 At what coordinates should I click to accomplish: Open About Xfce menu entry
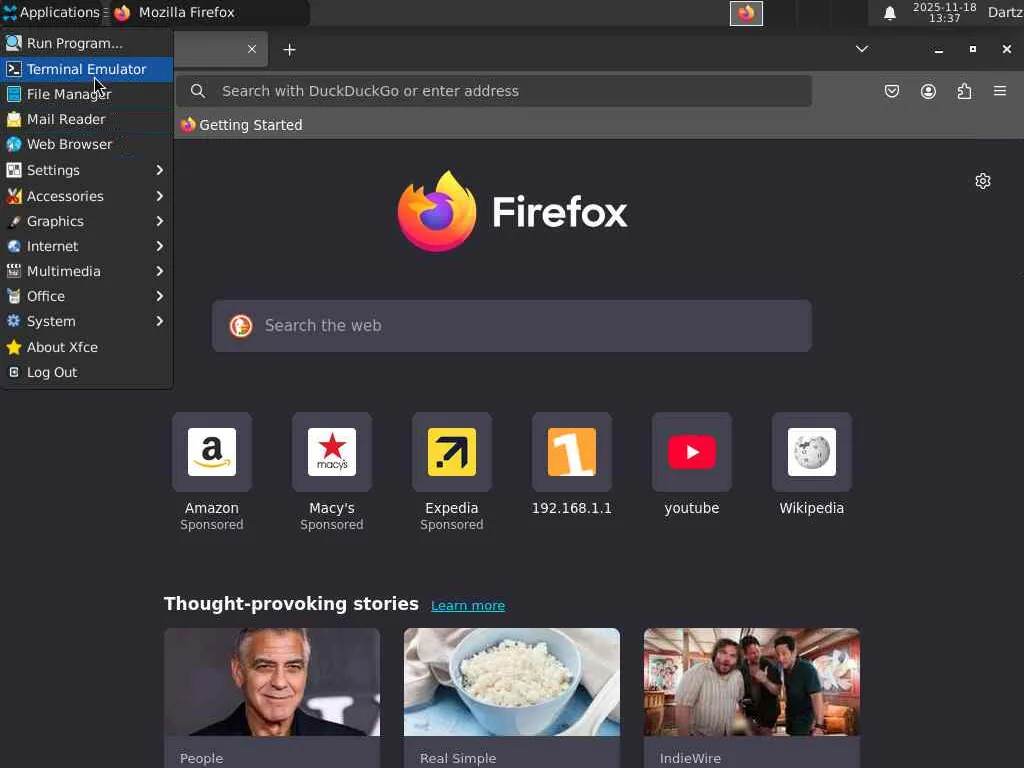pyautogui.click(x=87, y=347)
